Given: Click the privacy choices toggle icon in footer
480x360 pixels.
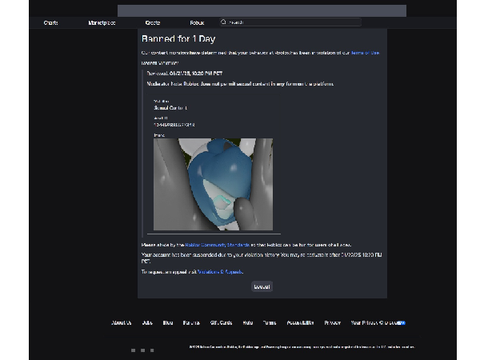Looking at the screenshot, I should point(401,323).
